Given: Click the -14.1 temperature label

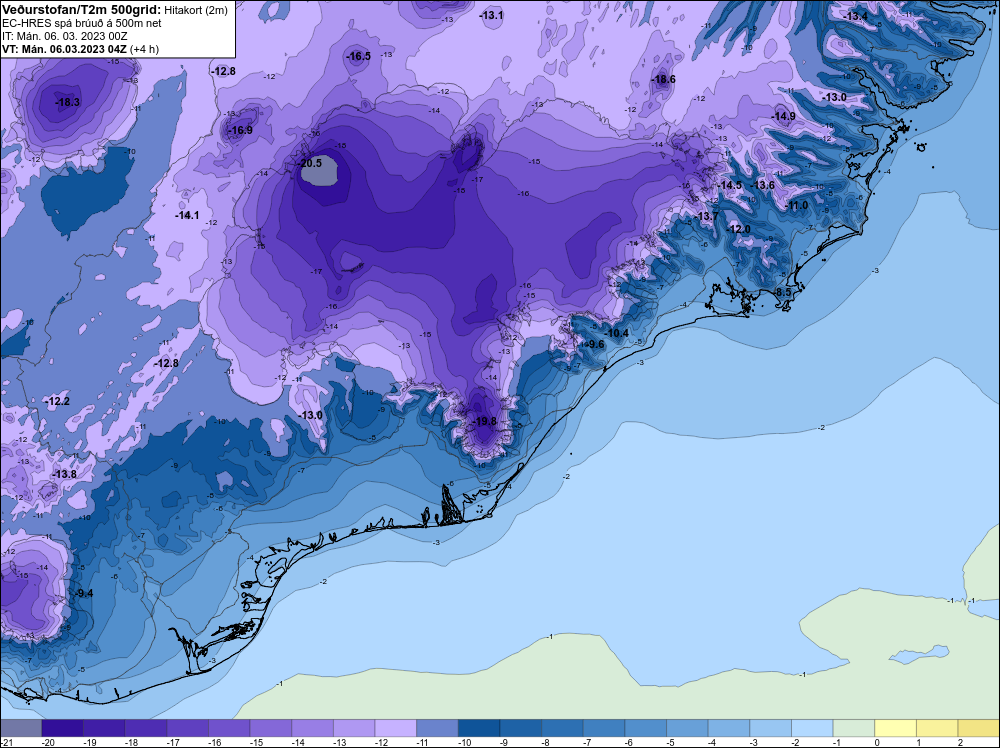Looking at the screenshot, I should pos(187,216).
